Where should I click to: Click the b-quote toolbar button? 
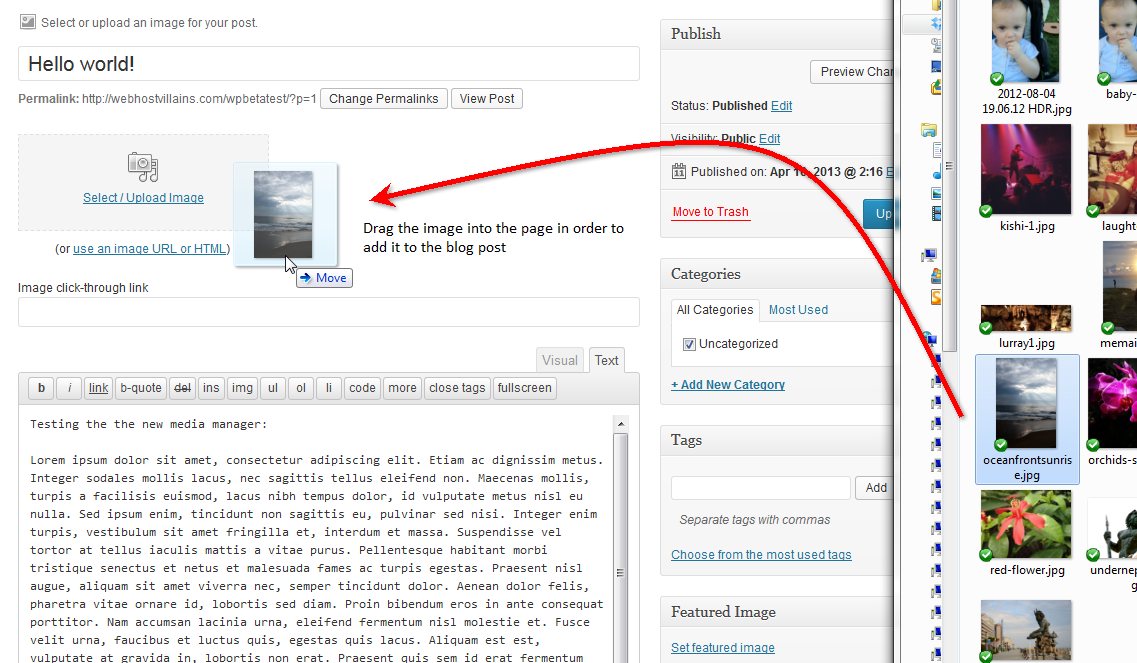pyautogui.click(x=140, y=388)
